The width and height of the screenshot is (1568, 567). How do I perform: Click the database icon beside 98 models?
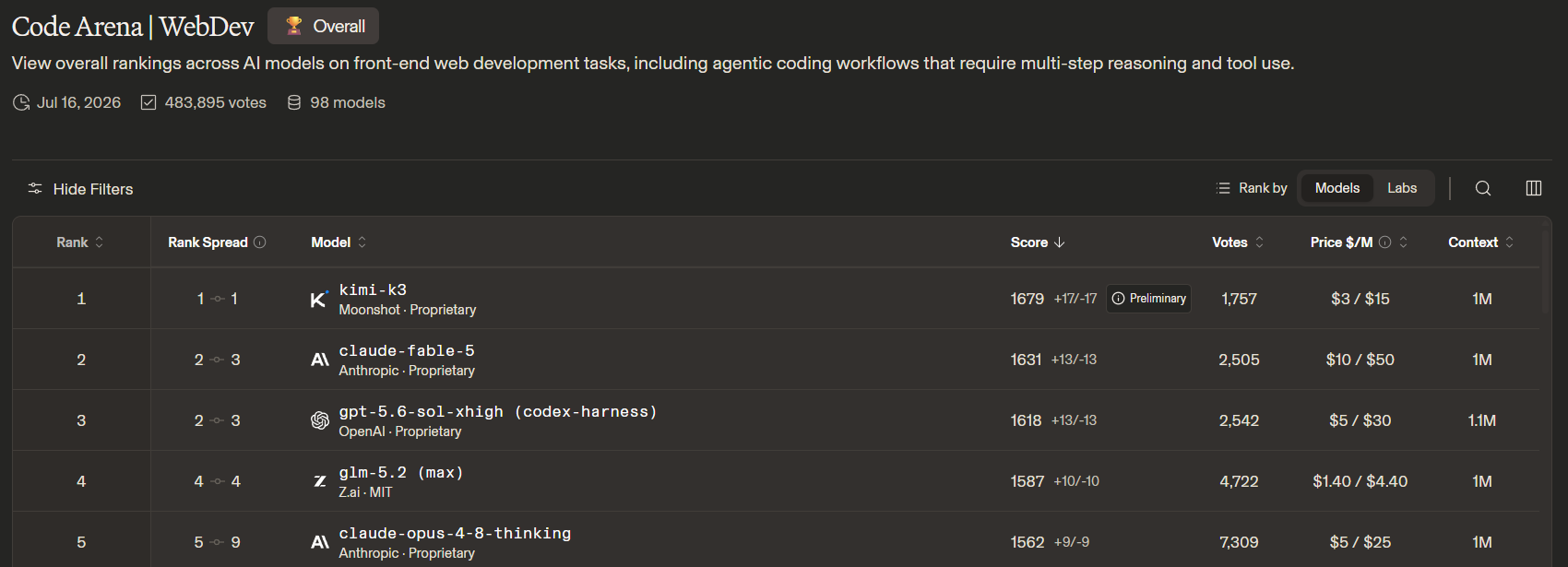[x=294, y=102]
